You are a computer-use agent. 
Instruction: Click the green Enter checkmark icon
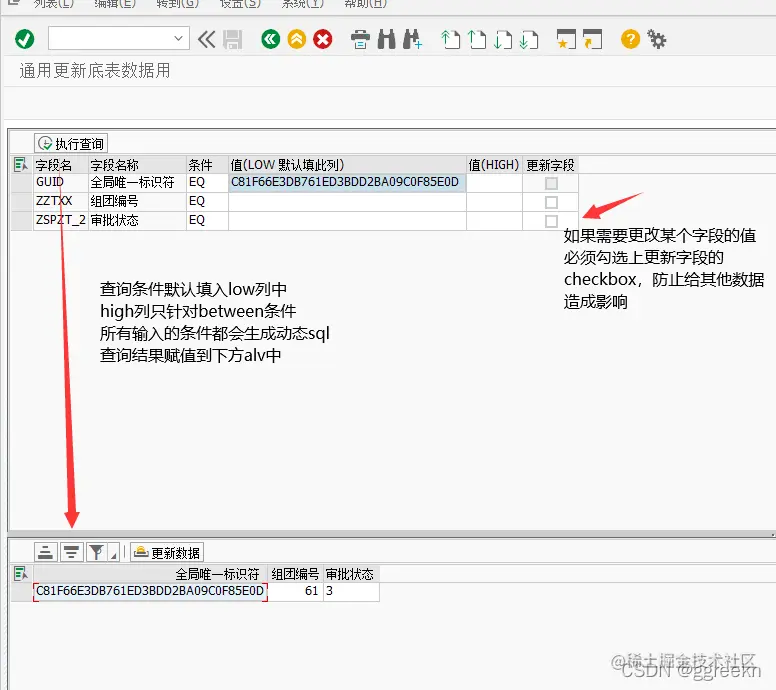(24, 39)
